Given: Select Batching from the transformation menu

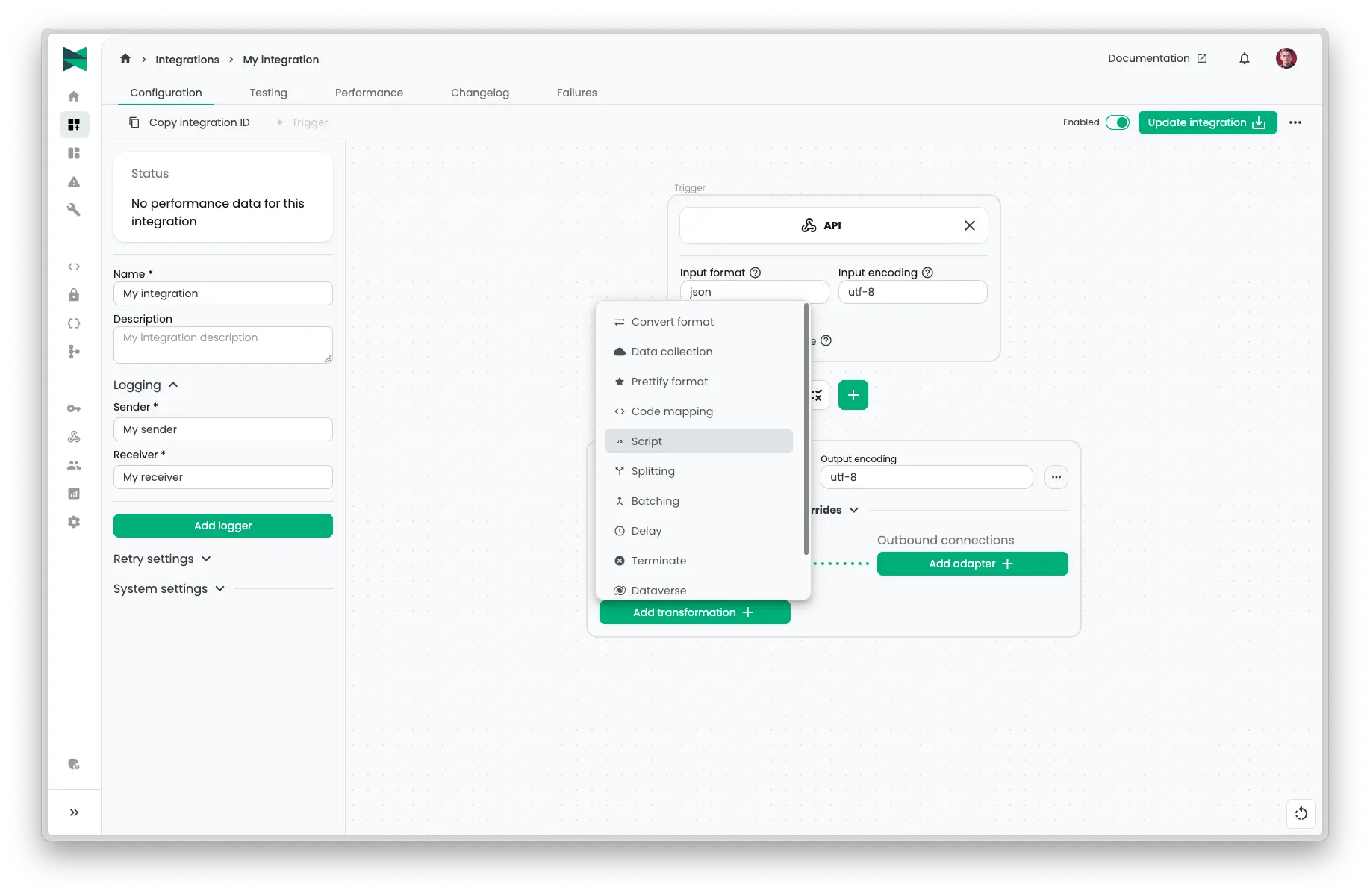Looking at the screenshot, I should (655, 501).
